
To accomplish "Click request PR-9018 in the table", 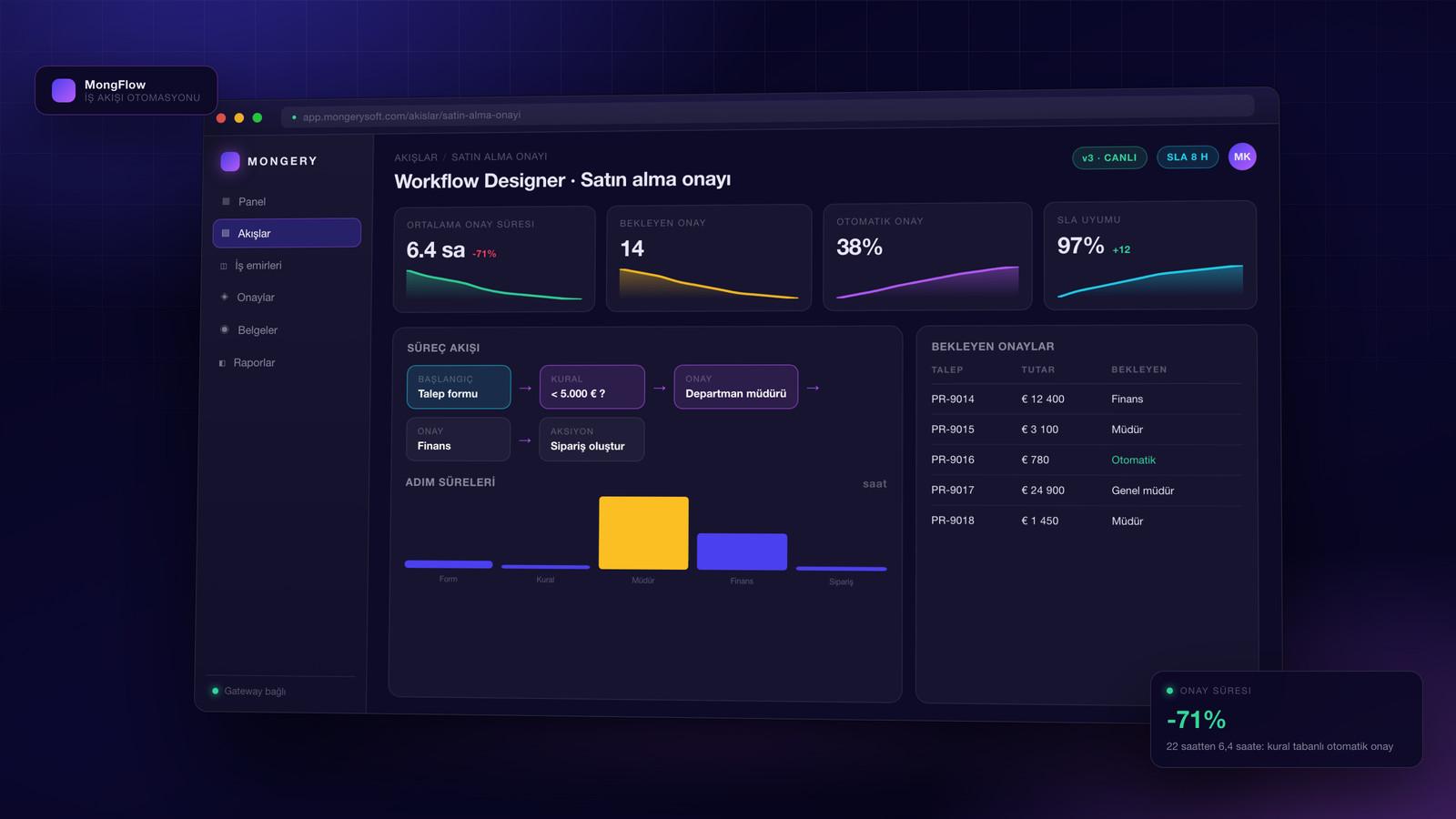I will (x=953, y=521).
